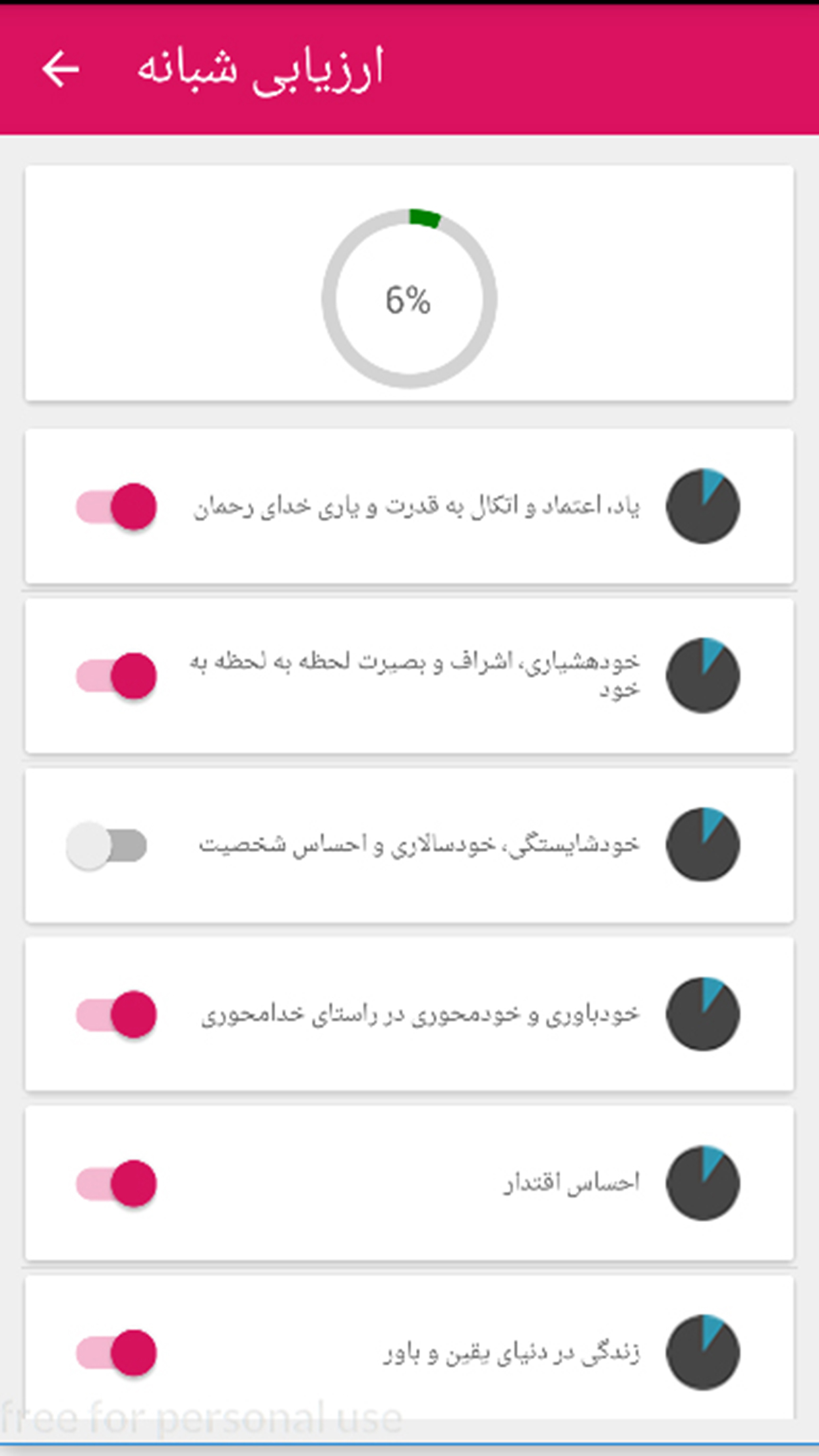Viewport: 819px width, 1456px height.
Task: Click the 6% circular progress indicator
Action: pos(409,298)
